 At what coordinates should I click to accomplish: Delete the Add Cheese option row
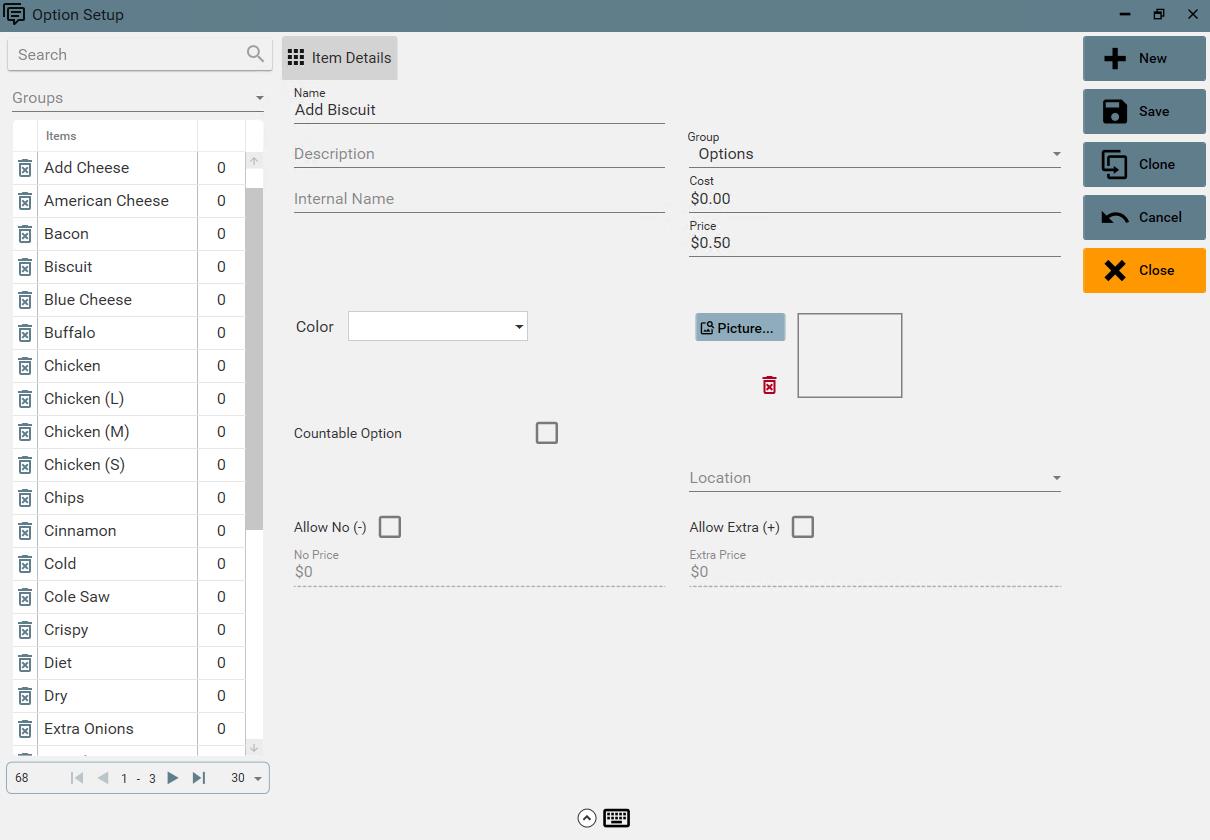tap(25, 168)
